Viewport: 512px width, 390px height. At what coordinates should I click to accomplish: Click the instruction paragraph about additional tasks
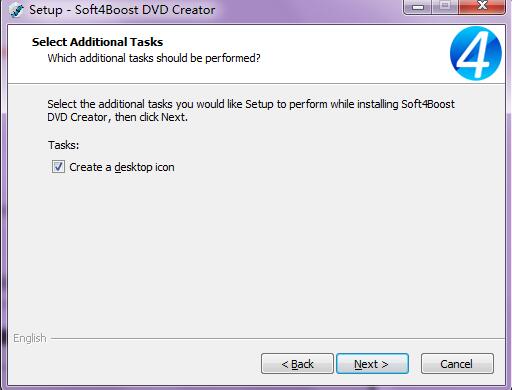pyautogui.click(x=251, y=111)
